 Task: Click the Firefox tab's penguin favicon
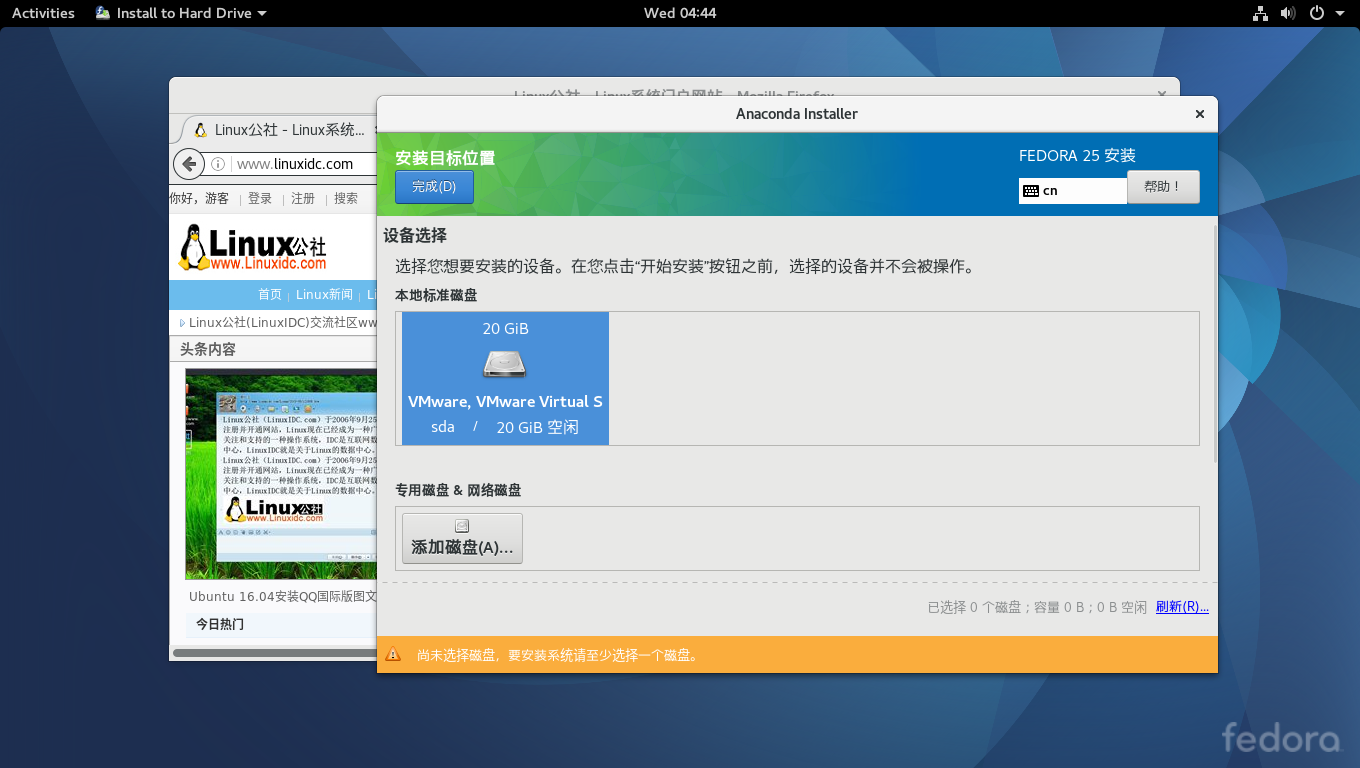[x=200, y=130]
